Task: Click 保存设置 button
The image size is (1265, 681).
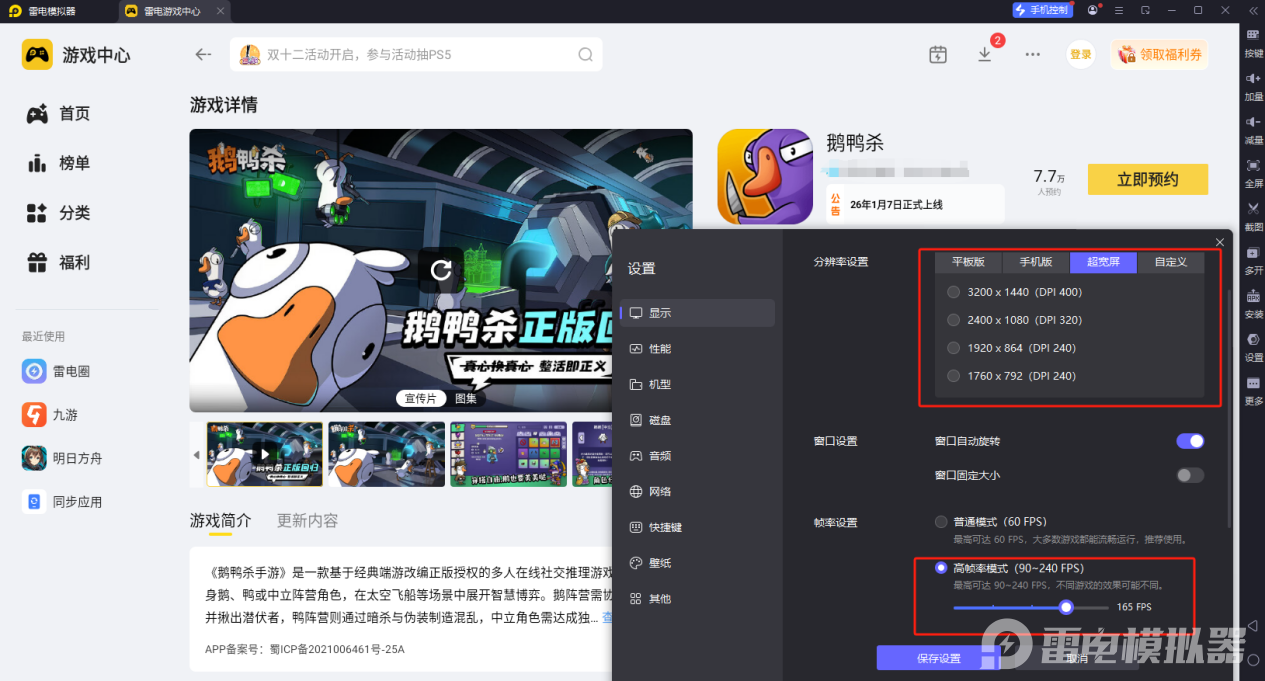Action: tap(938, 658)
